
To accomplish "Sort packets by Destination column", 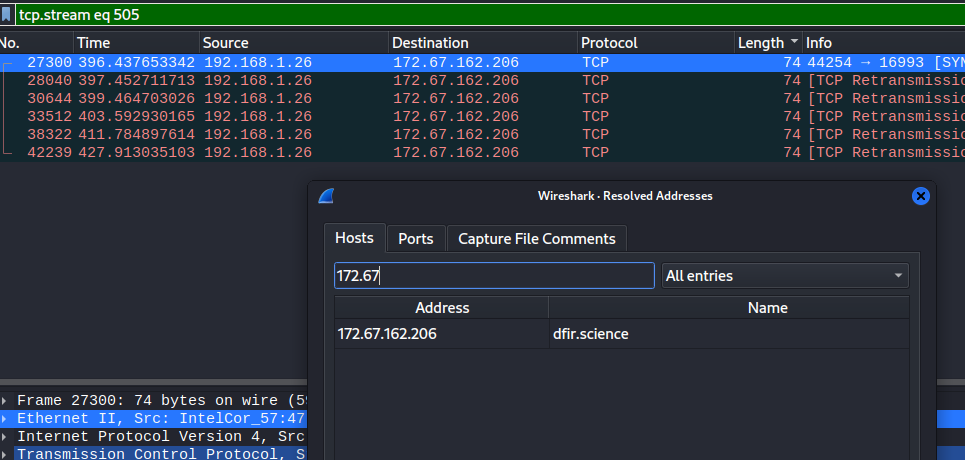I will pyautogui.click(x=484, y=43).
